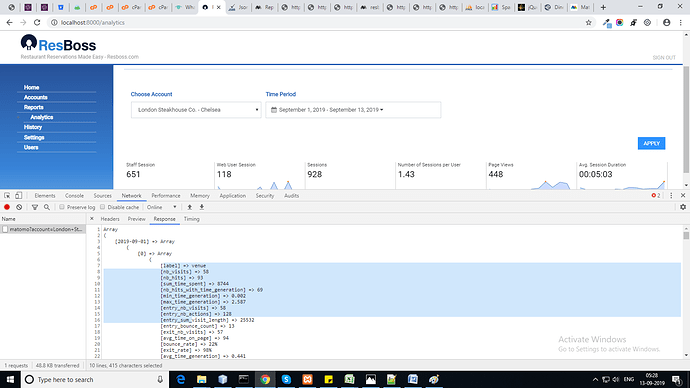The height and width of the screenshot is (388, 690).
Task: Go to Users in the sidebar
Action: click(31, 147)
